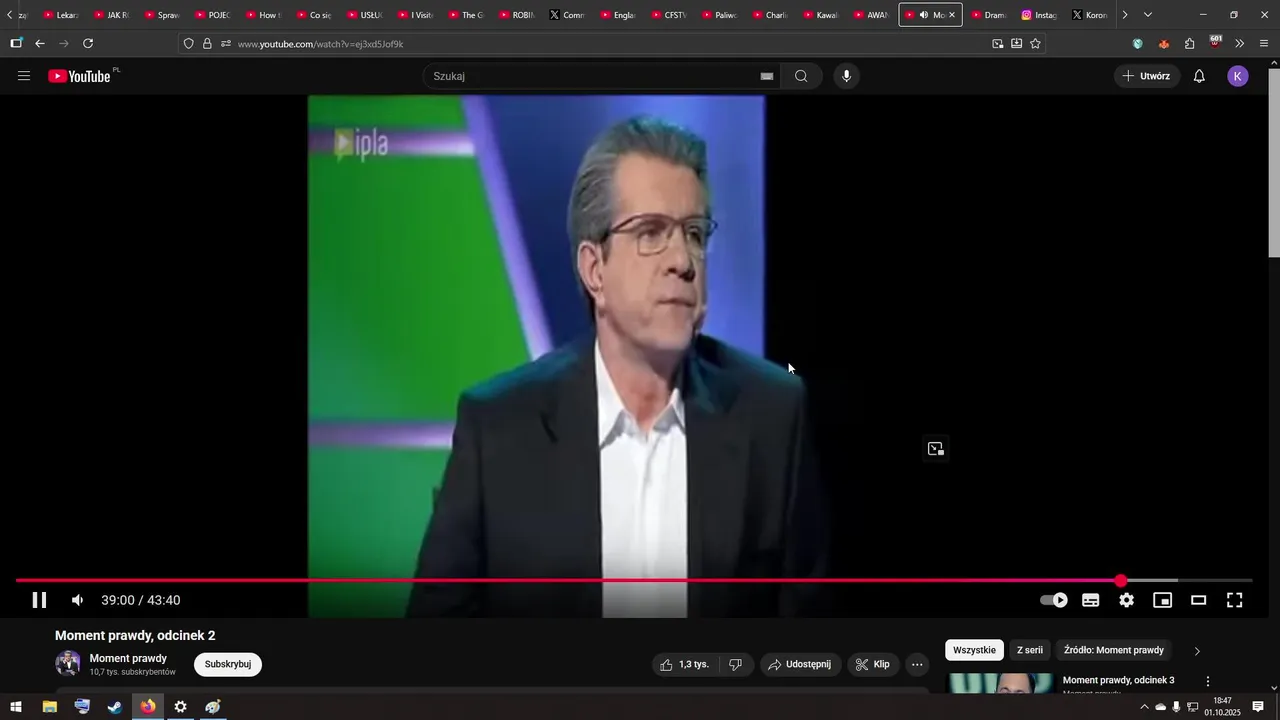
Task: Open the Windows Start menu
Action: pyautogui.click(x=16, y=707)
